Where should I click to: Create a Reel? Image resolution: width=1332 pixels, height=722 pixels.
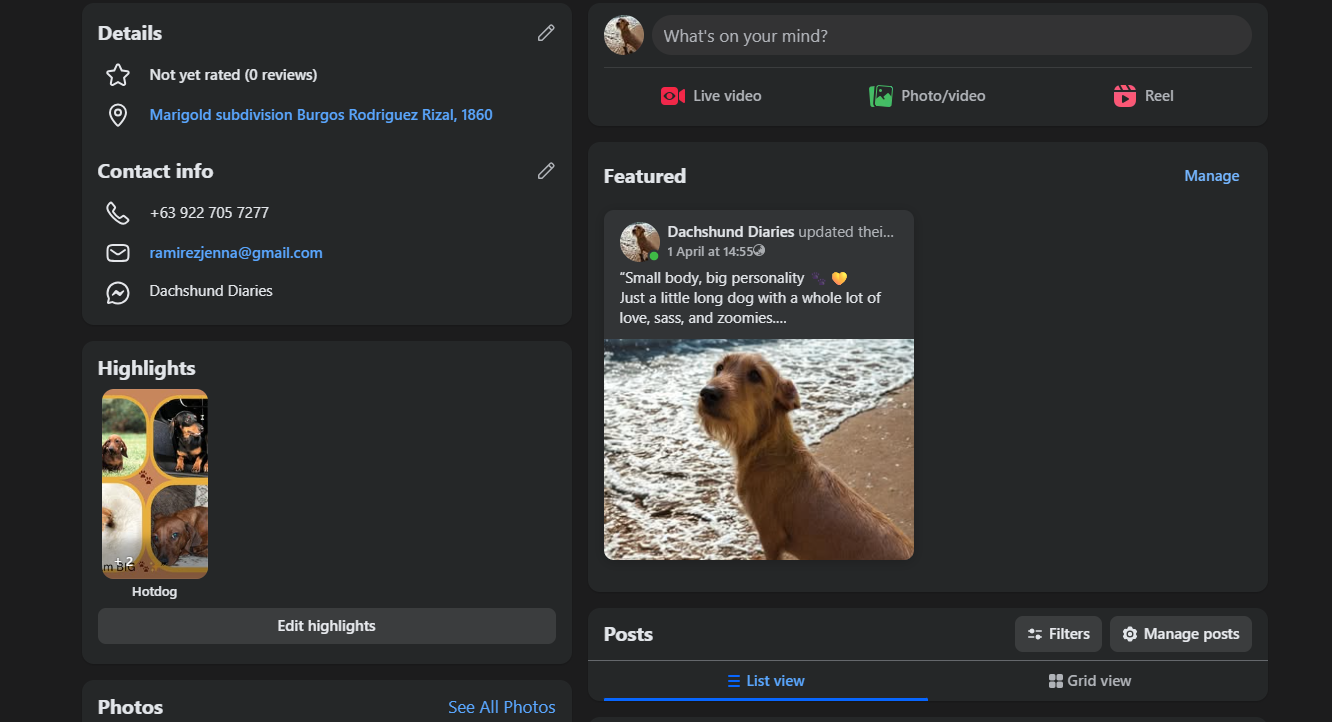click(1143, 96)
